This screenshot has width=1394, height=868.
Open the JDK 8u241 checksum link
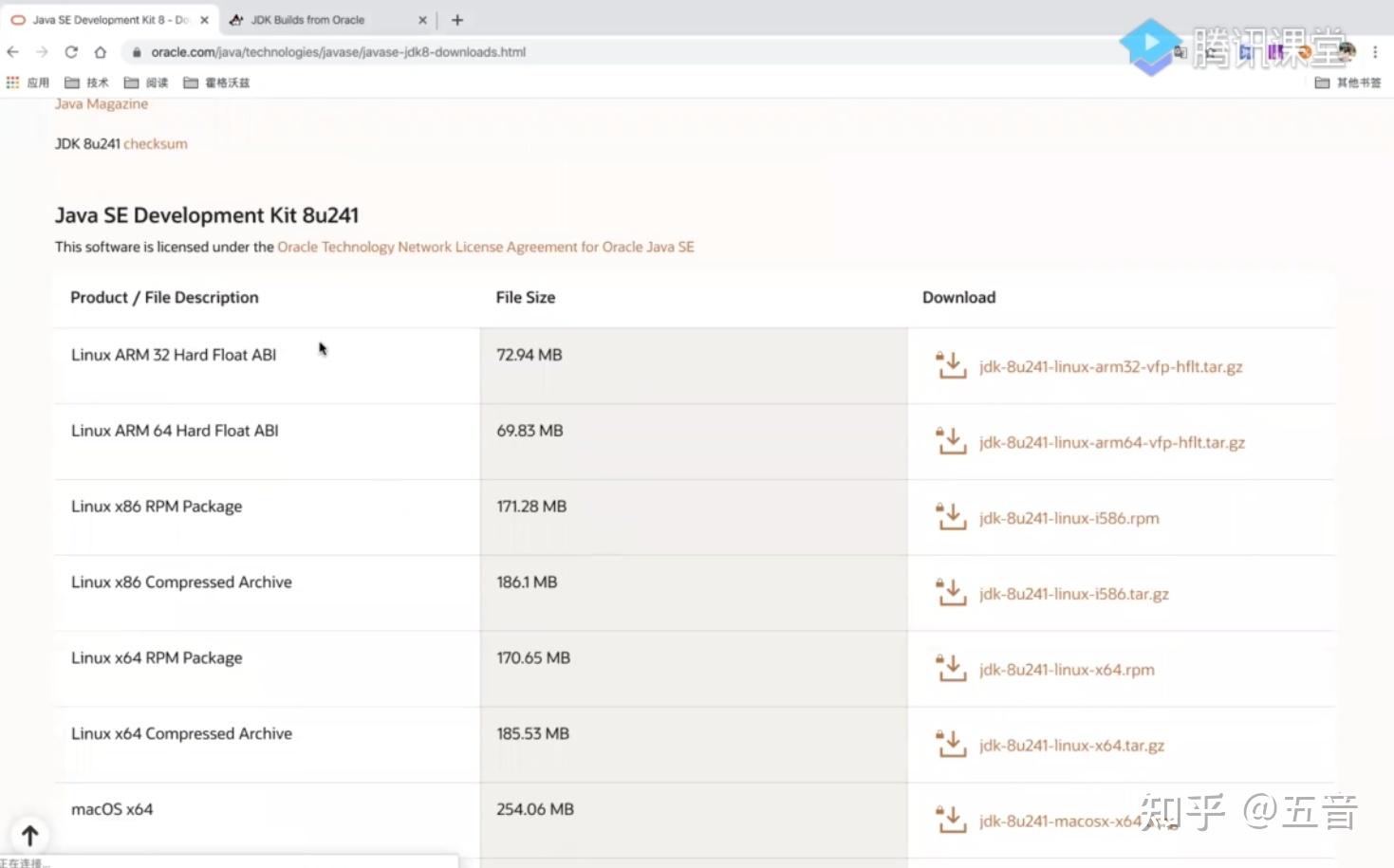[156, 144]
